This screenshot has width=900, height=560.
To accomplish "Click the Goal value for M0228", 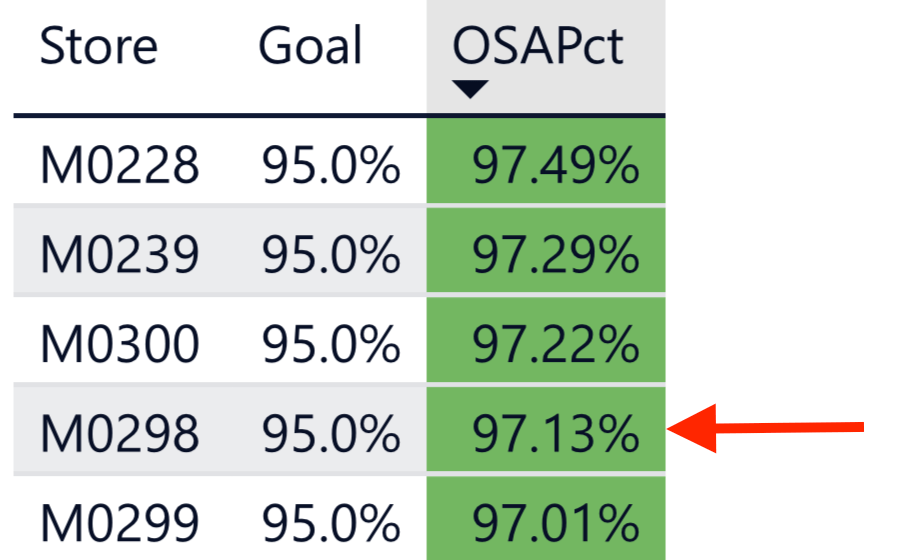I will tap(331, 165).
